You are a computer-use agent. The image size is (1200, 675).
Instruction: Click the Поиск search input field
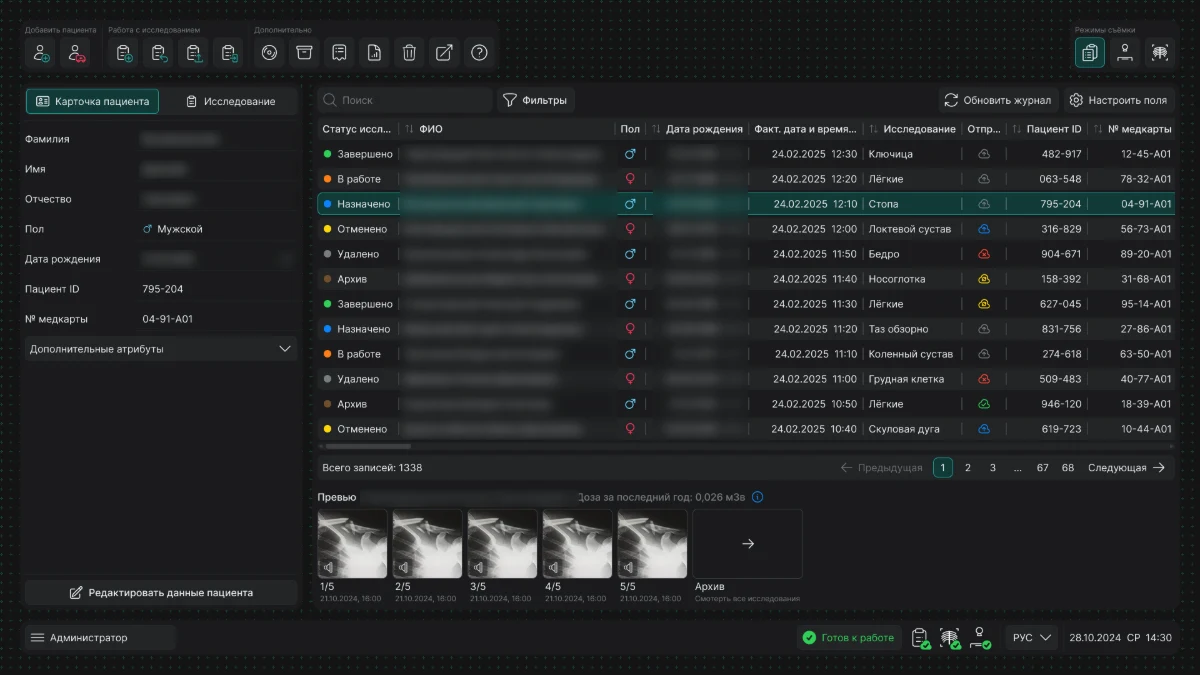coord(406,100)
